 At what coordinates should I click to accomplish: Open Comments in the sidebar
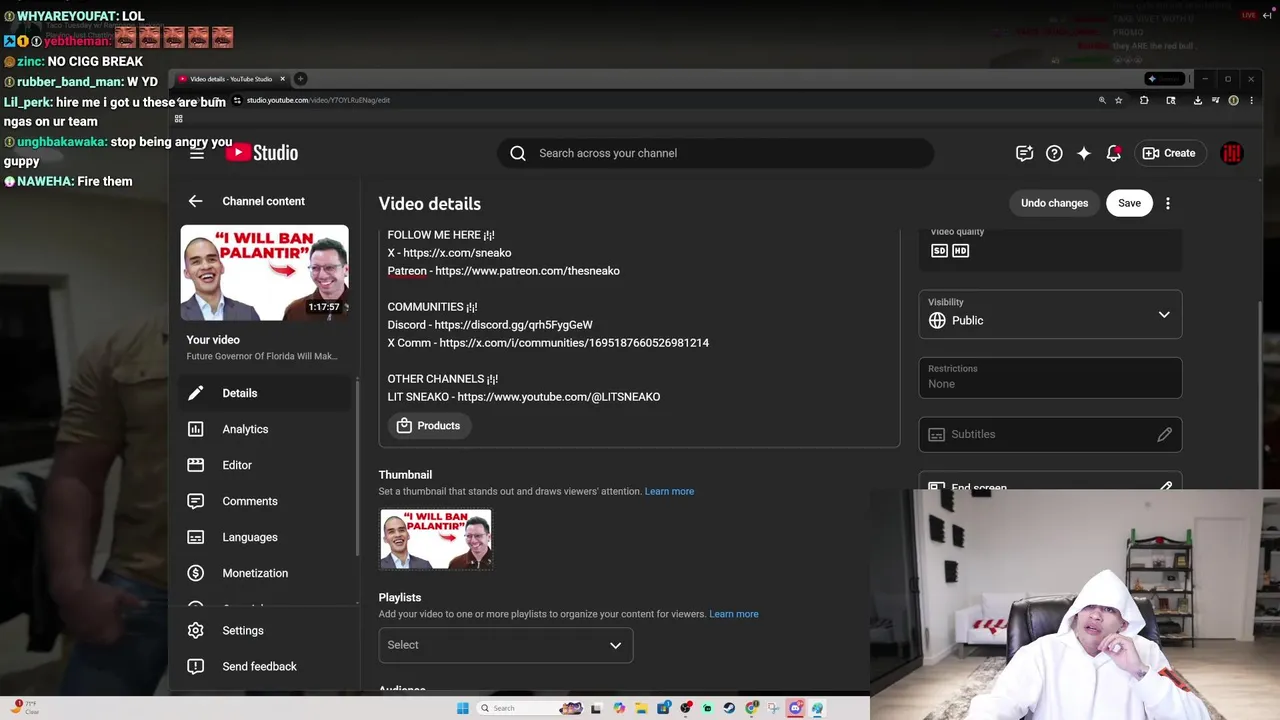(x=267, y=501)
